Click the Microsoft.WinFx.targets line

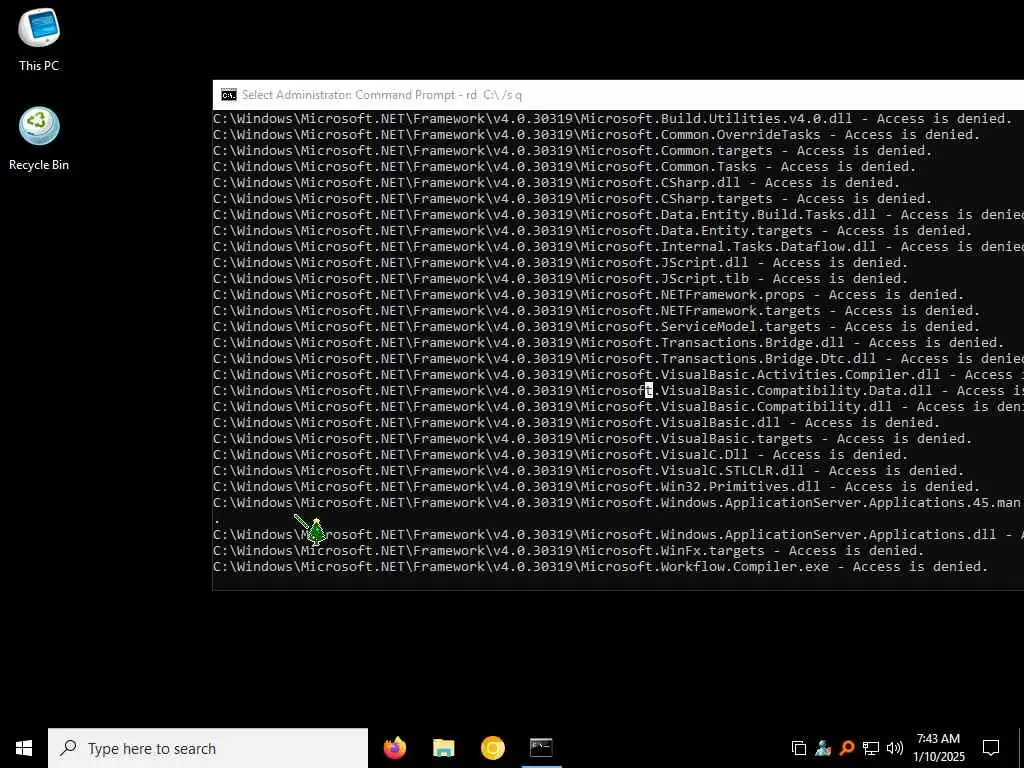coord(568,551)
